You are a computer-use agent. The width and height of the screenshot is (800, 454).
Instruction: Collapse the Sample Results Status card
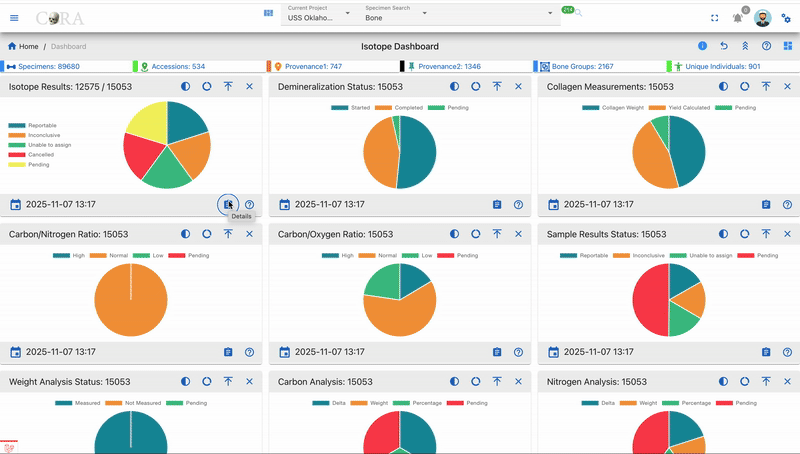click(x=766, y=234)
